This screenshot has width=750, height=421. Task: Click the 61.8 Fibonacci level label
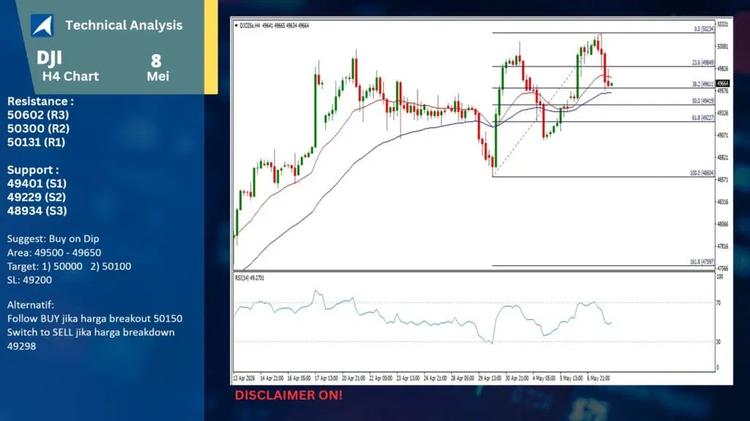703,118
